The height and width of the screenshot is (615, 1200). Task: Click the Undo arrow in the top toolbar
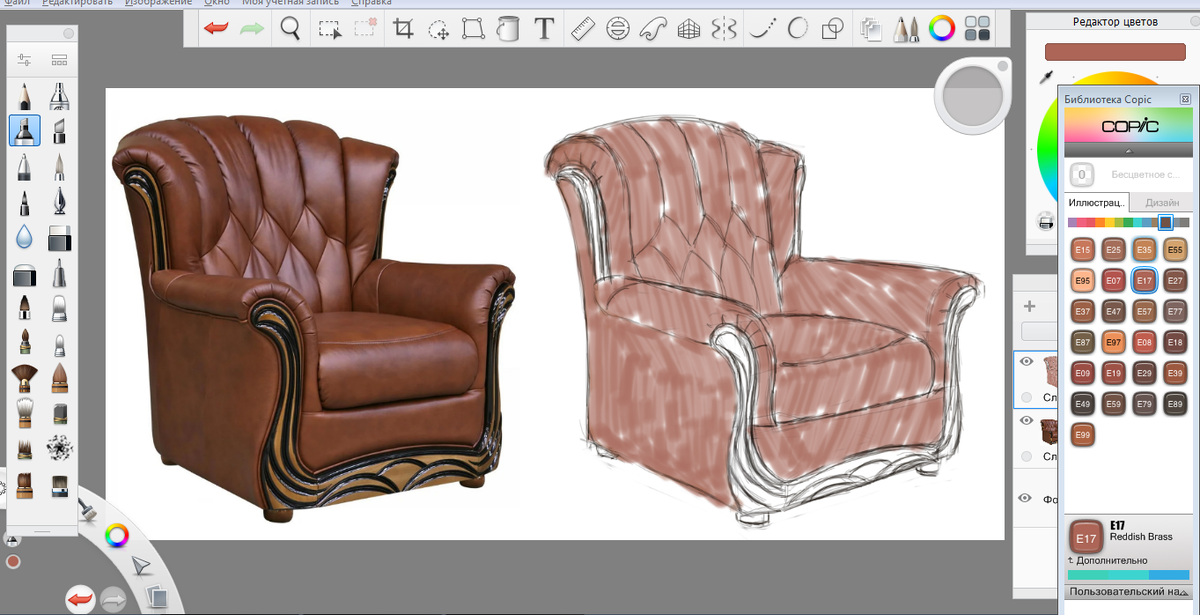(216, 29)
